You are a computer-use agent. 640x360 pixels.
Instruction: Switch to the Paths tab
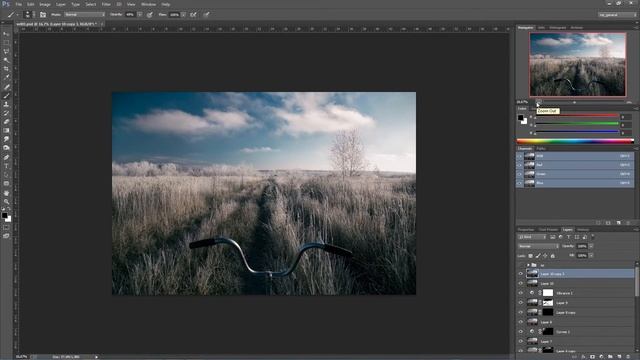point(541,149)
